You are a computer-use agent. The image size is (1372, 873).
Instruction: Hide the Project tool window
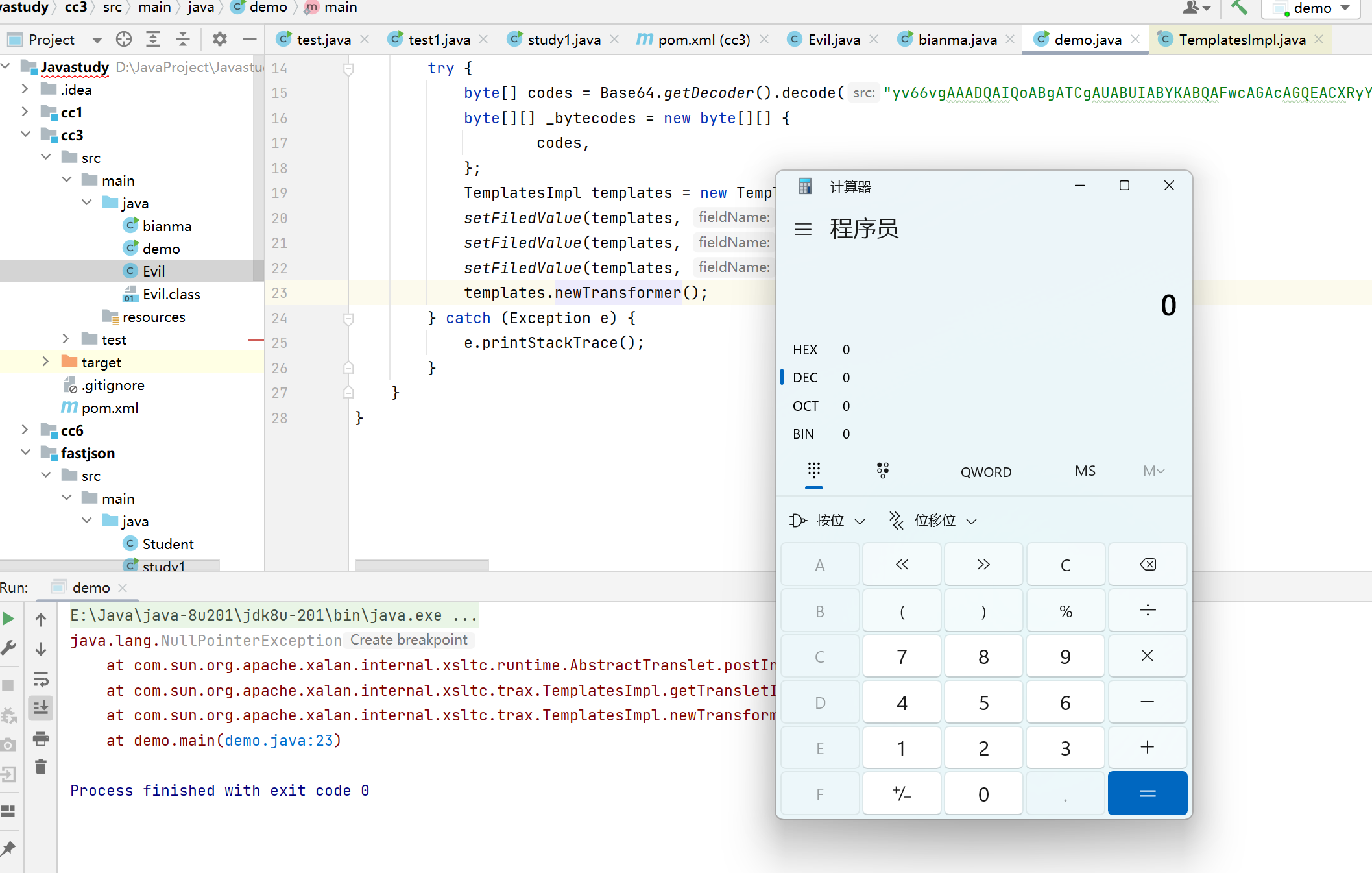click(x=250, y=40)
